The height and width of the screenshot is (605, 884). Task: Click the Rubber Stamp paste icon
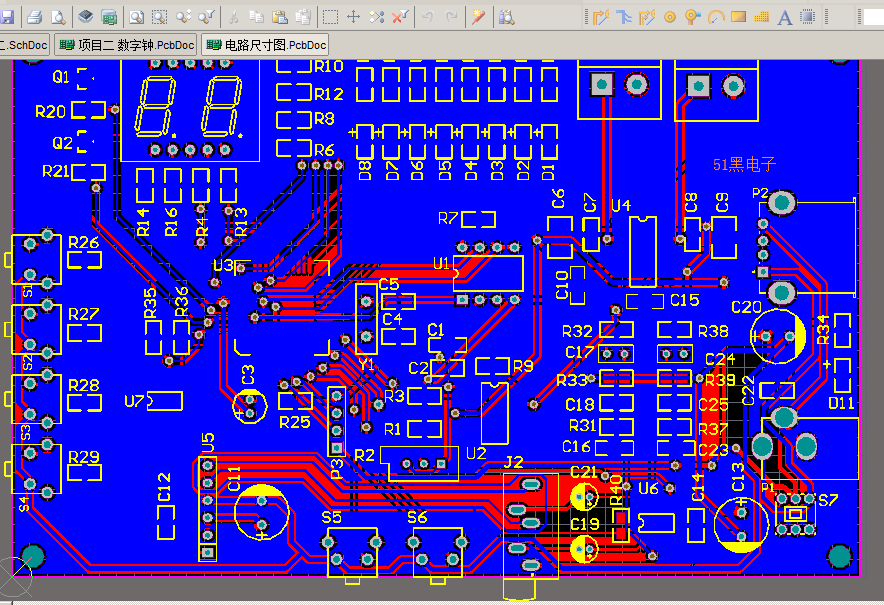(x=303, y=17)
